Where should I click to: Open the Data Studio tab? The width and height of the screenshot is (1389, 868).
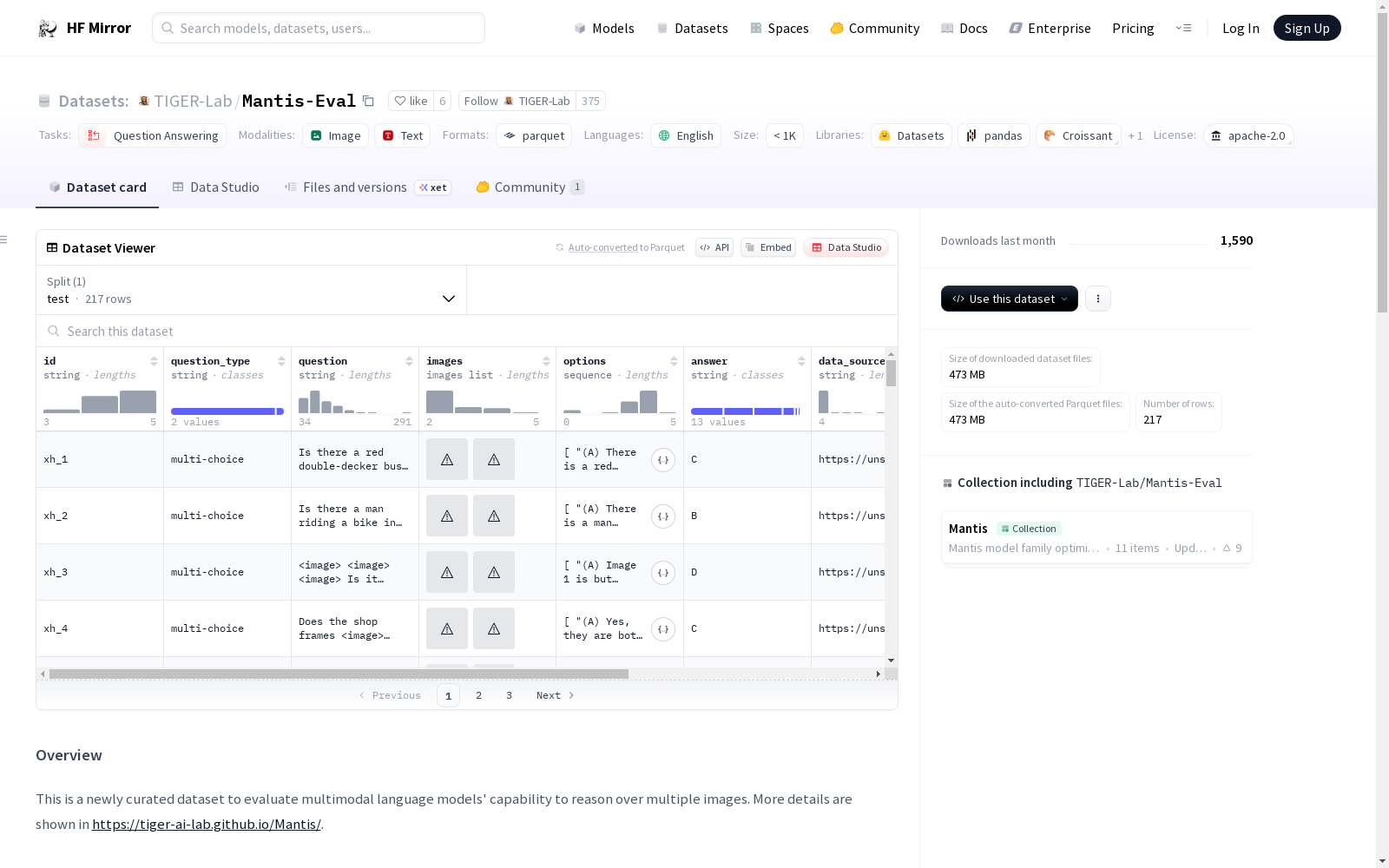pyautogui.click(x=215, y=187)
